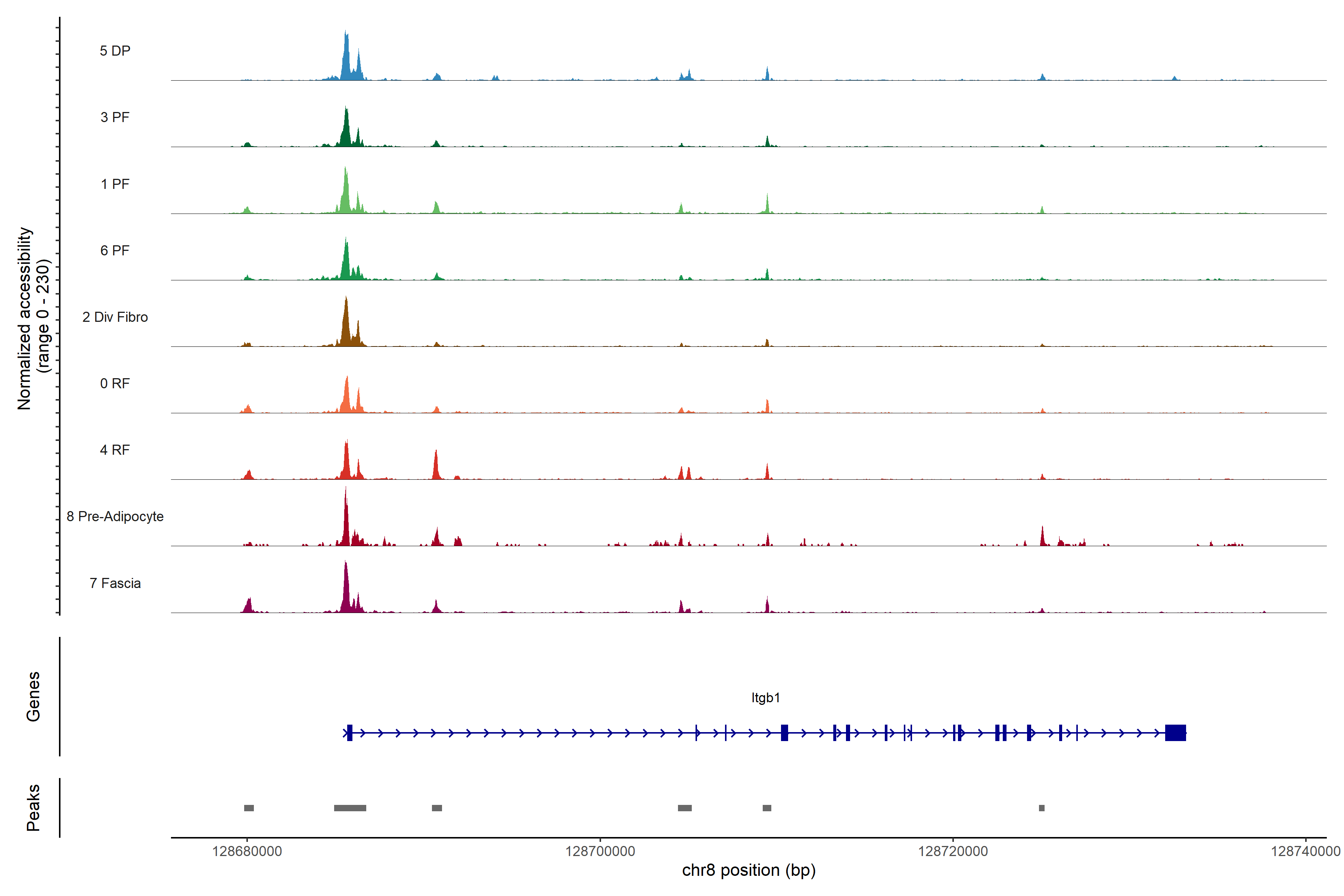Click the 0 RF track label

(115, 383)
